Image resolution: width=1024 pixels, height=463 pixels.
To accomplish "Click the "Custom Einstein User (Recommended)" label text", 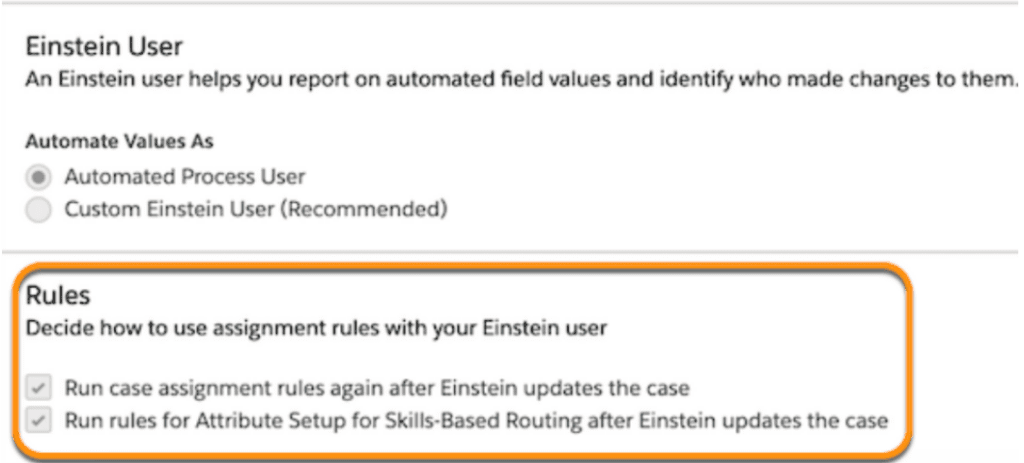I will coord(255,210).
